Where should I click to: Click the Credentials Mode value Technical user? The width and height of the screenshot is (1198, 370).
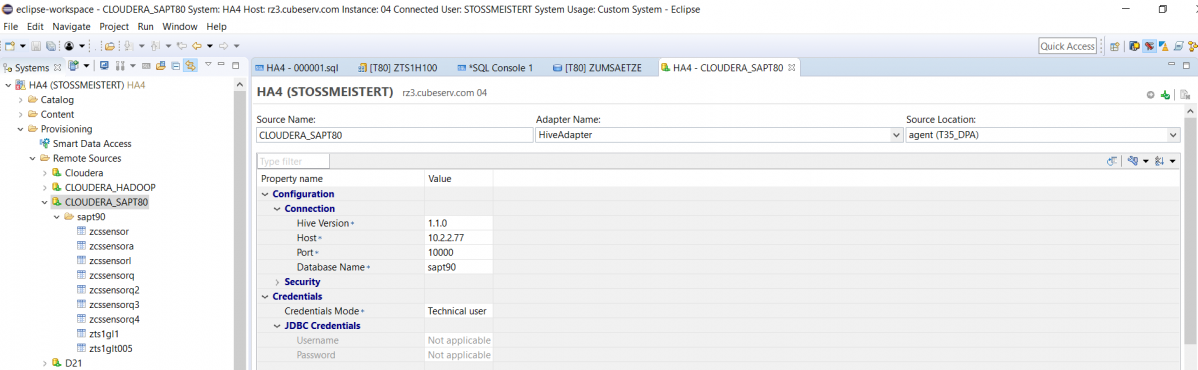click(x=457, y=311)
